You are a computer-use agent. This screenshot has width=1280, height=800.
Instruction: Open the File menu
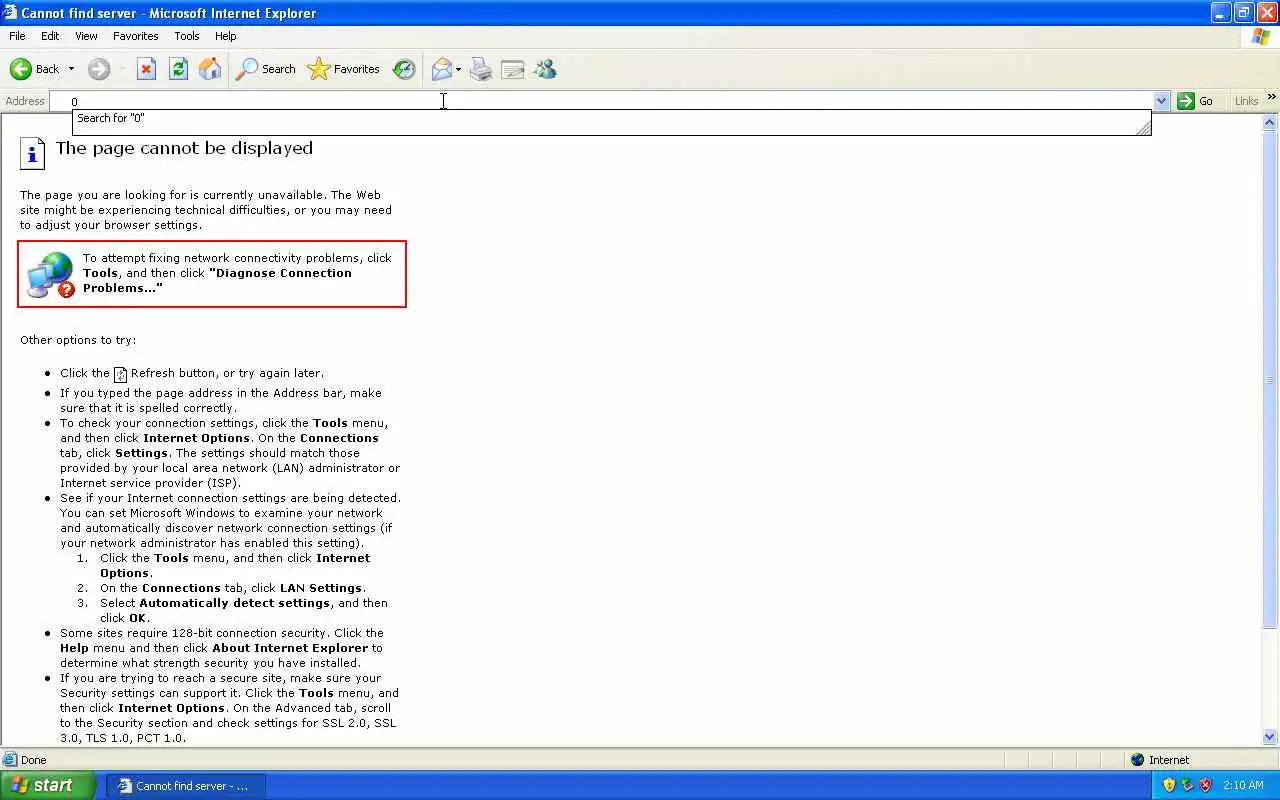(x=17, y=36)
